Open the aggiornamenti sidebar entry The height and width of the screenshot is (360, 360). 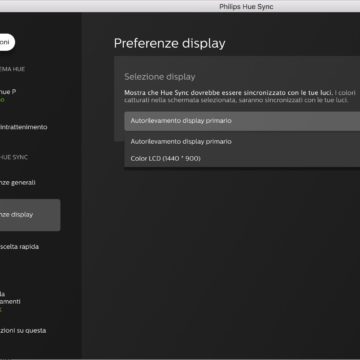click(x=10, y=301)
